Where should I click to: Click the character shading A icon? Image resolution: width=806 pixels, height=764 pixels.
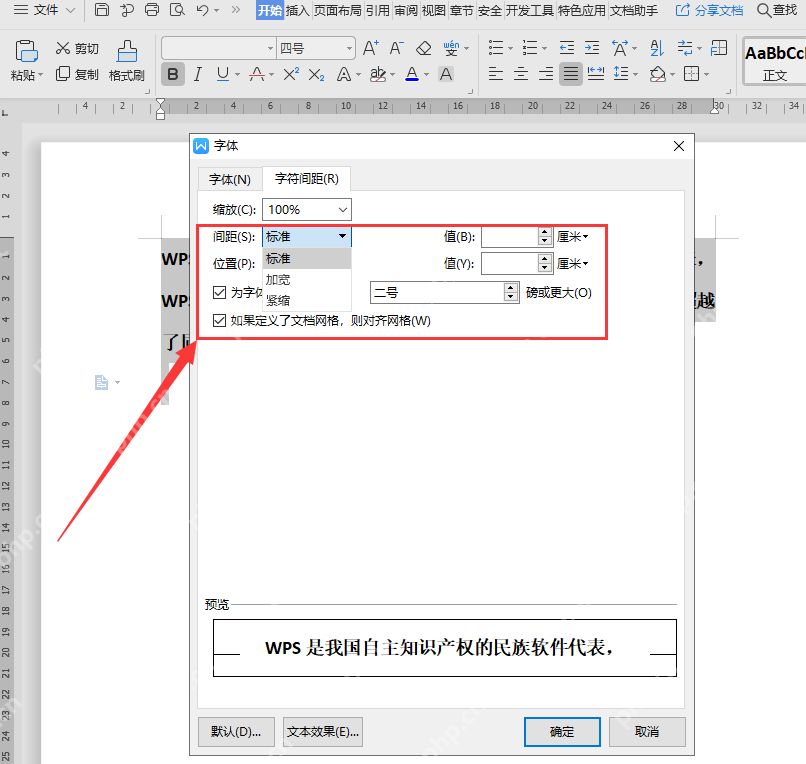pos(446,75)
